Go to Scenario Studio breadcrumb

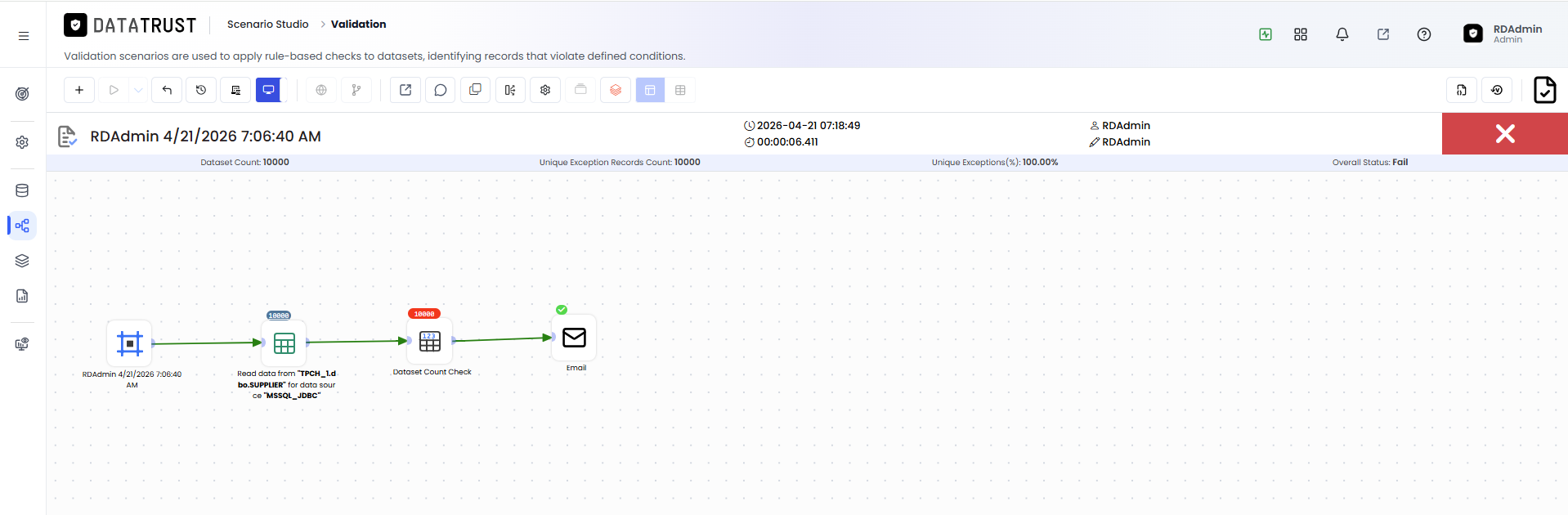pos(268,24)
